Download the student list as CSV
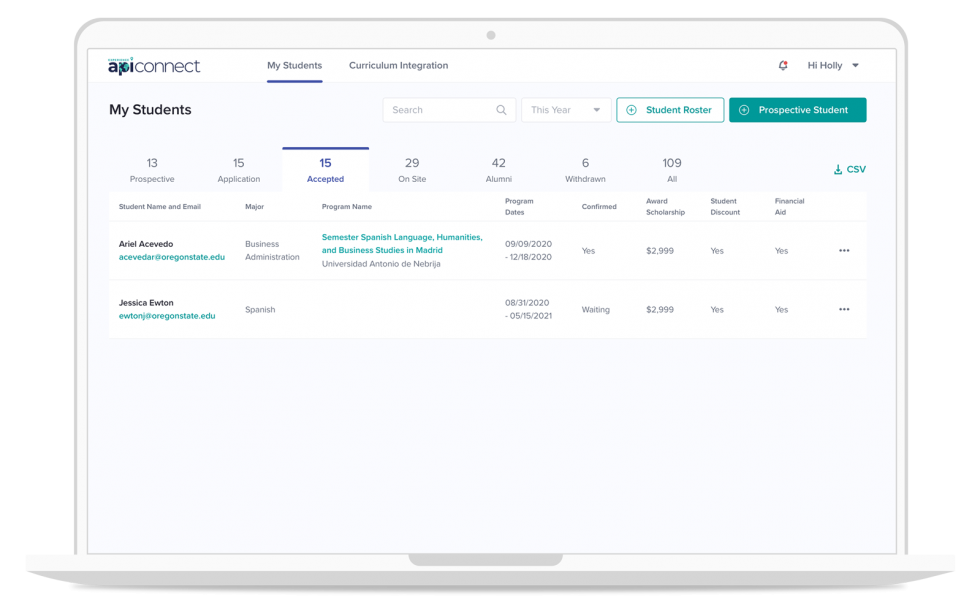 (849, 170)
